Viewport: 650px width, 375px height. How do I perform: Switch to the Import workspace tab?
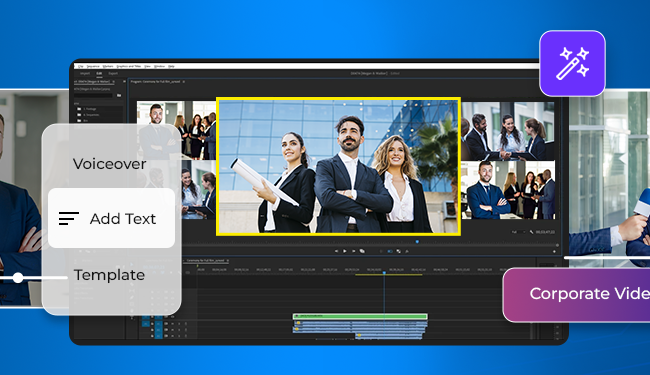point(85,73)
